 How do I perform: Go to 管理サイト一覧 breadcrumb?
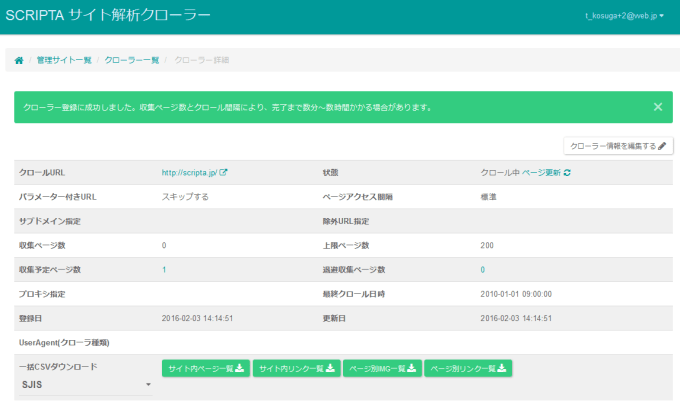pyautogui.click(x=63, y=61)
